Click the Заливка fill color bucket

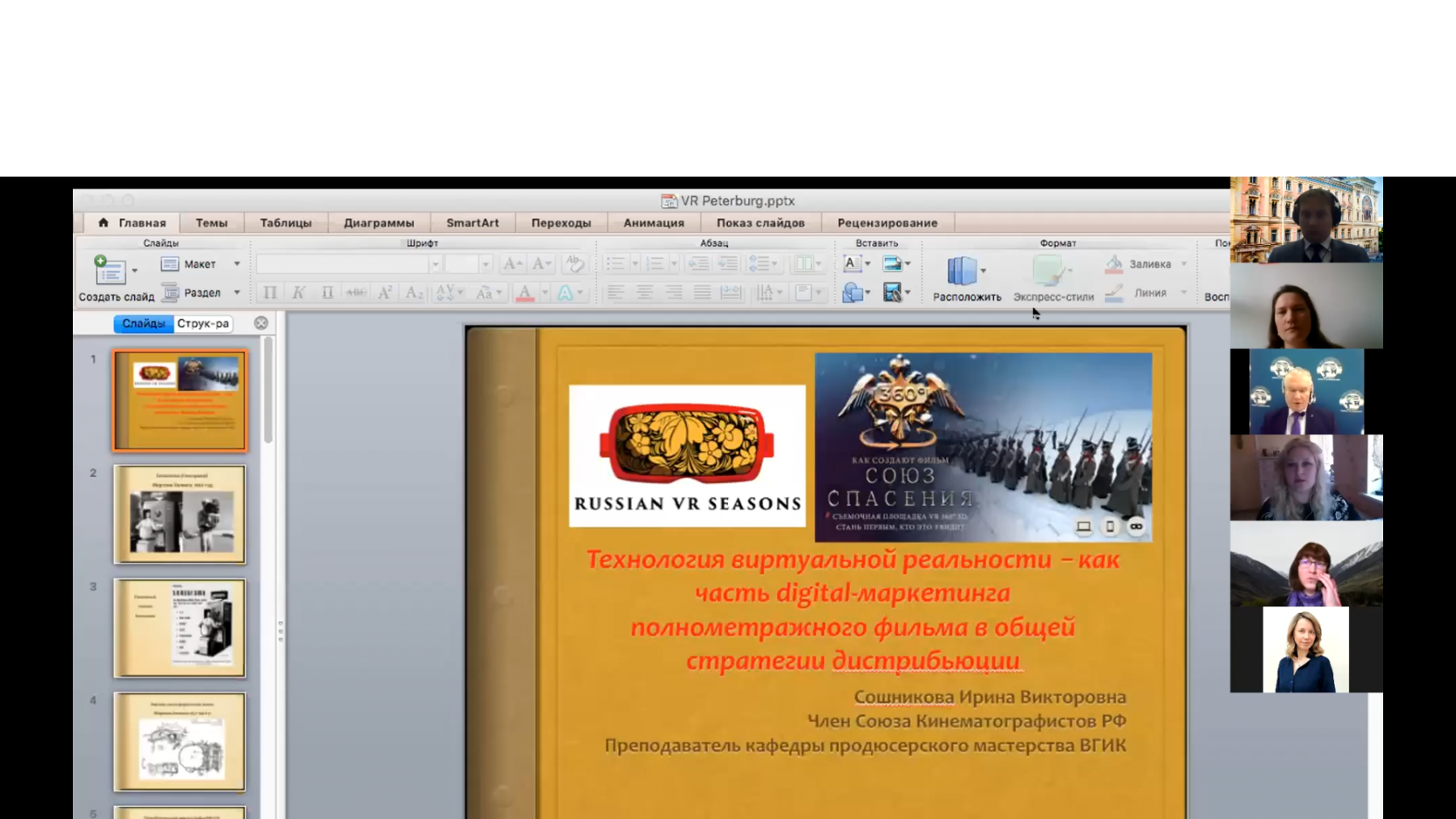click(x=1114, y=264)
